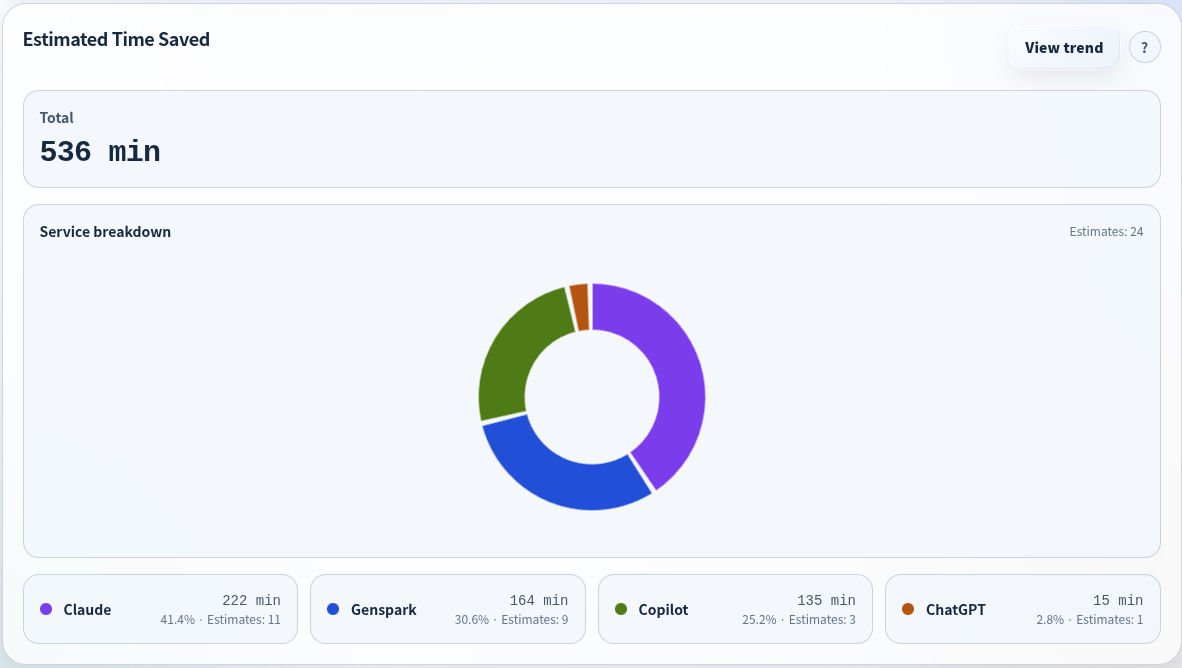The width and height of the screenshot is (1182, 668).
Task: Click the blue dot beside Genspark
Action: coord(333,609)
